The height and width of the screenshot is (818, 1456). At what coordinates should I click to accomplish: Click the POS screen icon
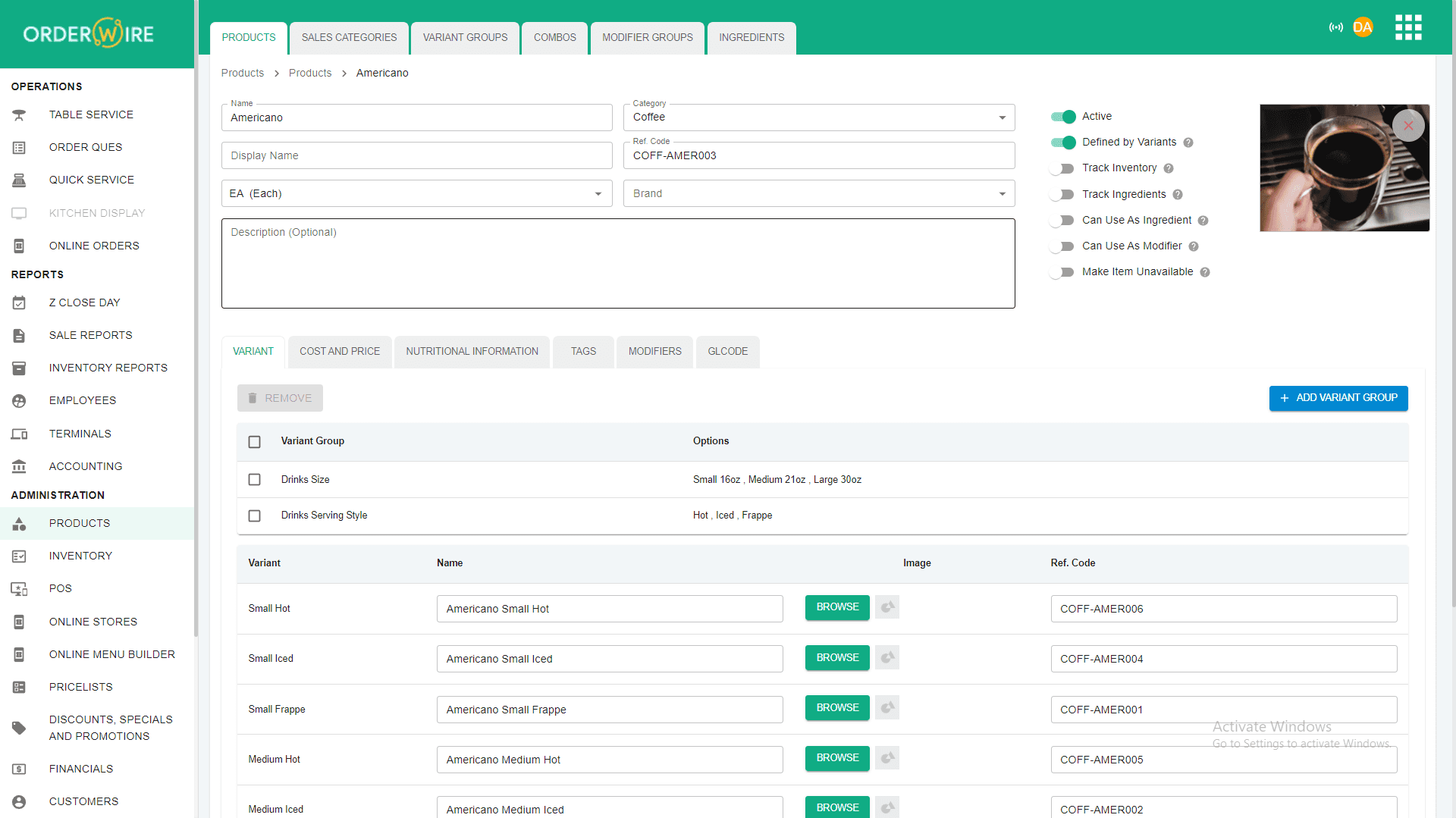click(19, 588)
